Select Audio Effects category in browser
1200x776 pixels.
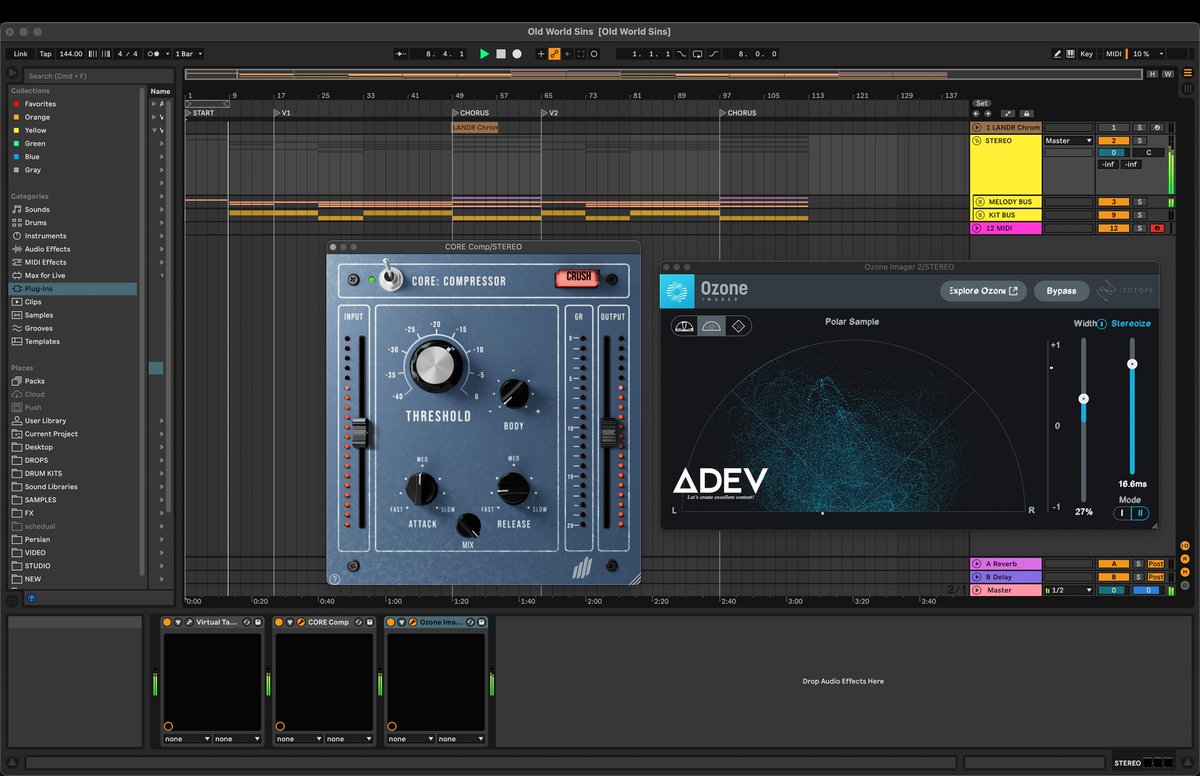coord(72,249)
